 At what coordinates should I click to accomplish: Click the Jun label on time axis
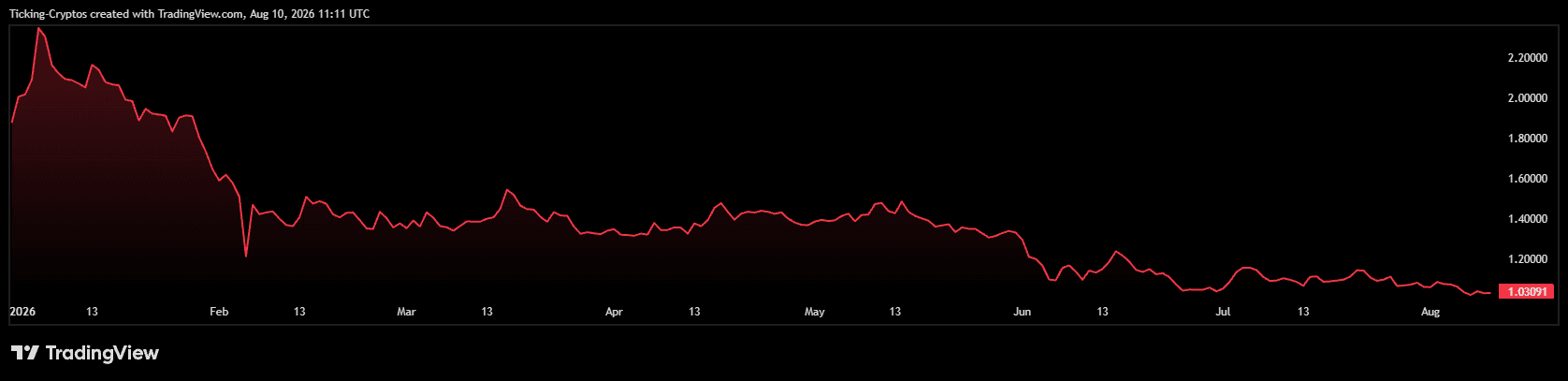coord(1023,312)
